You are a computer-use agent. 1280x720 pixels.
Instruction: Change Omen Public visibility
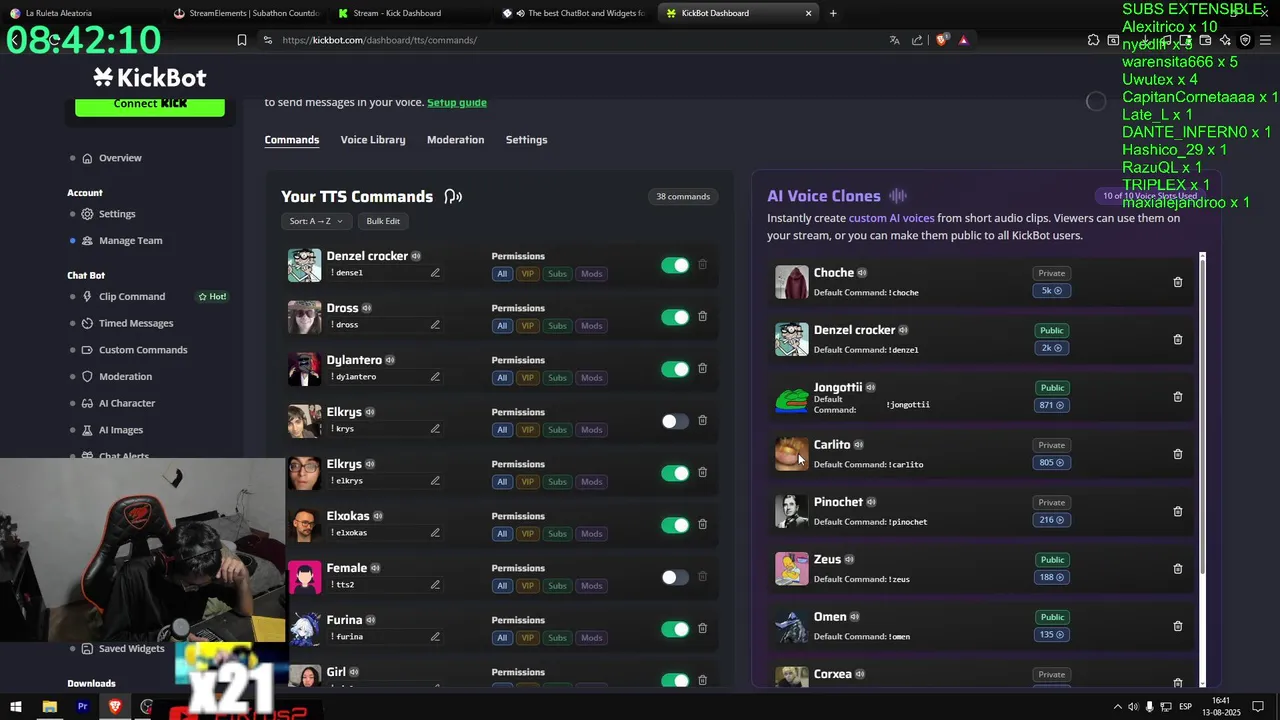pyautogui.click(x=1051, y=617)
